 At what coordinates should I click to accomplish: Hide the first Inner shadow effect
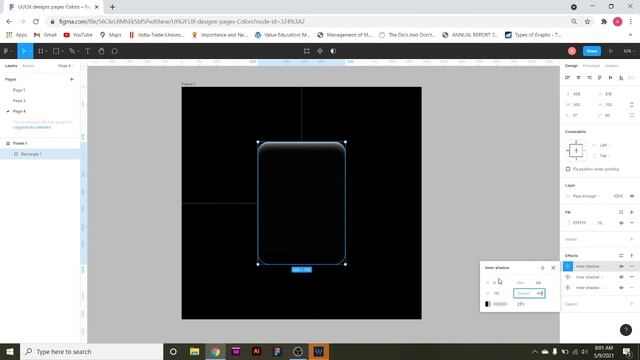click(621, 266)
